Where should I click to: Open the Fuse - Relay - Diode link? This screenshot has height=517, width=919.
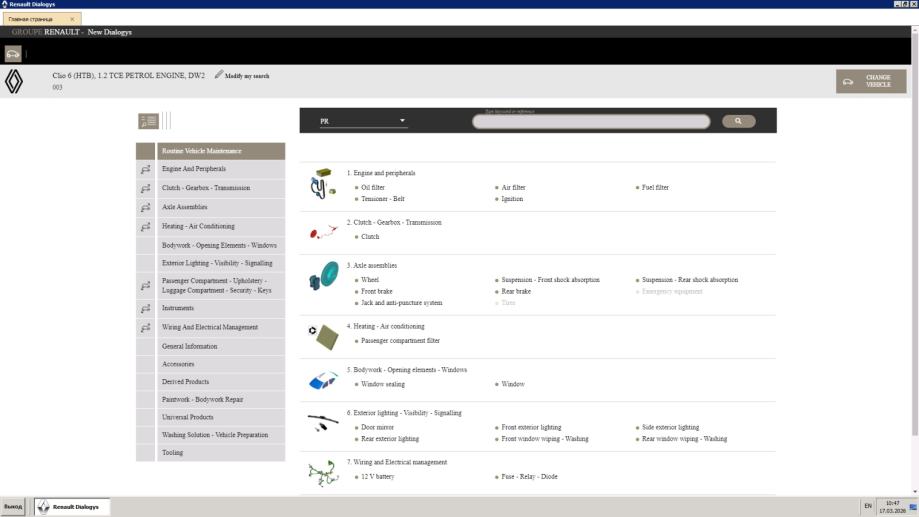(x=529, y=477)
